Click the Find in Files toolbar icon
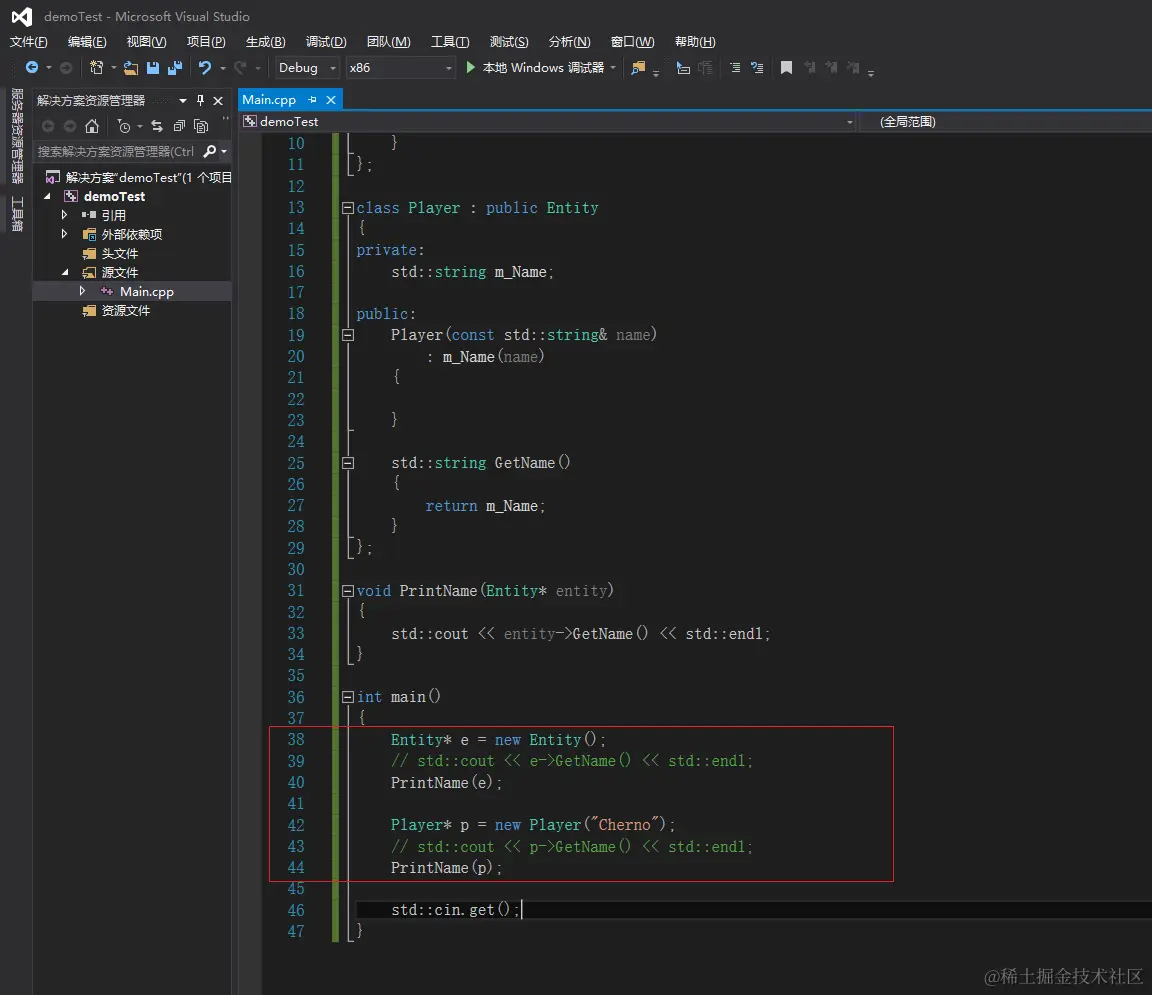Screen dimensions: 1152x995 click(638, 68)
